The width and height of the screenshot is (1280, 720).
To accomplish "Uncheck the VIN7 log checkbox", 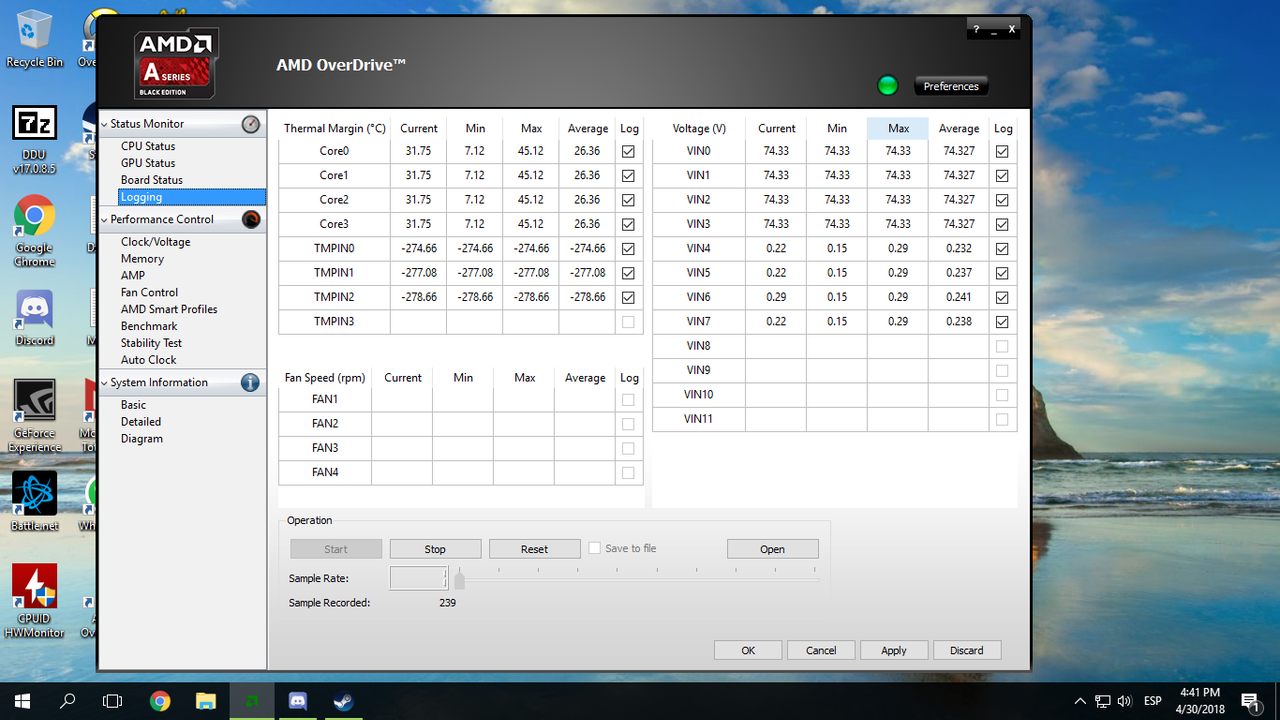I will click(1002, 322).
